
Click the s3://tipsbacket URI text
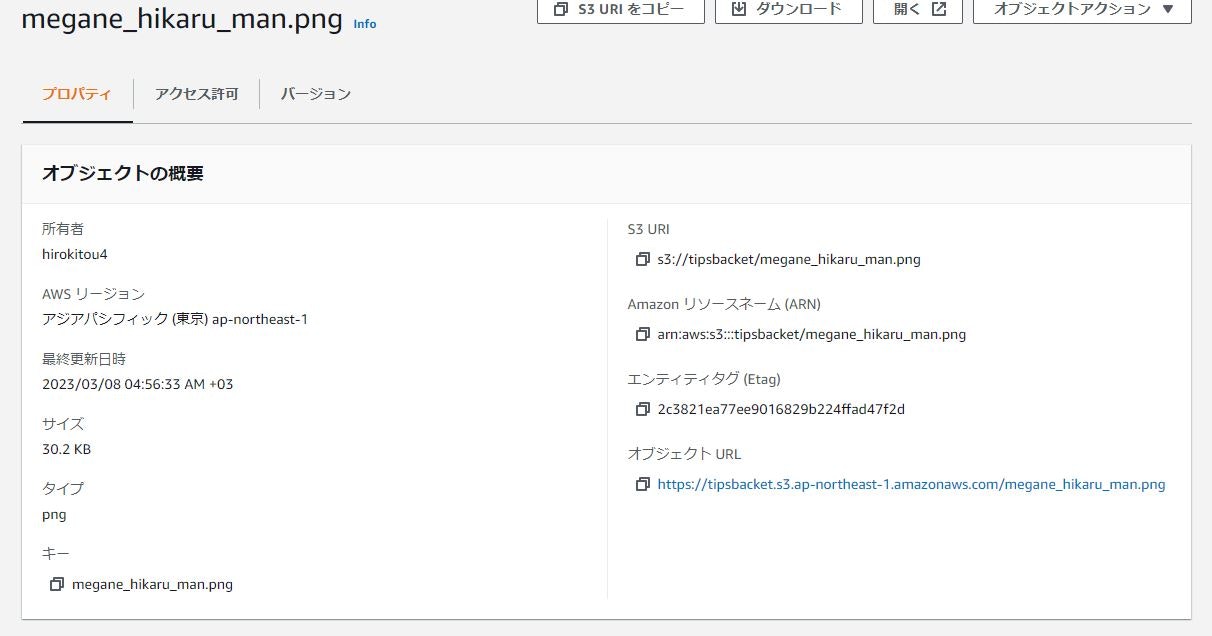tap(789, 259)
